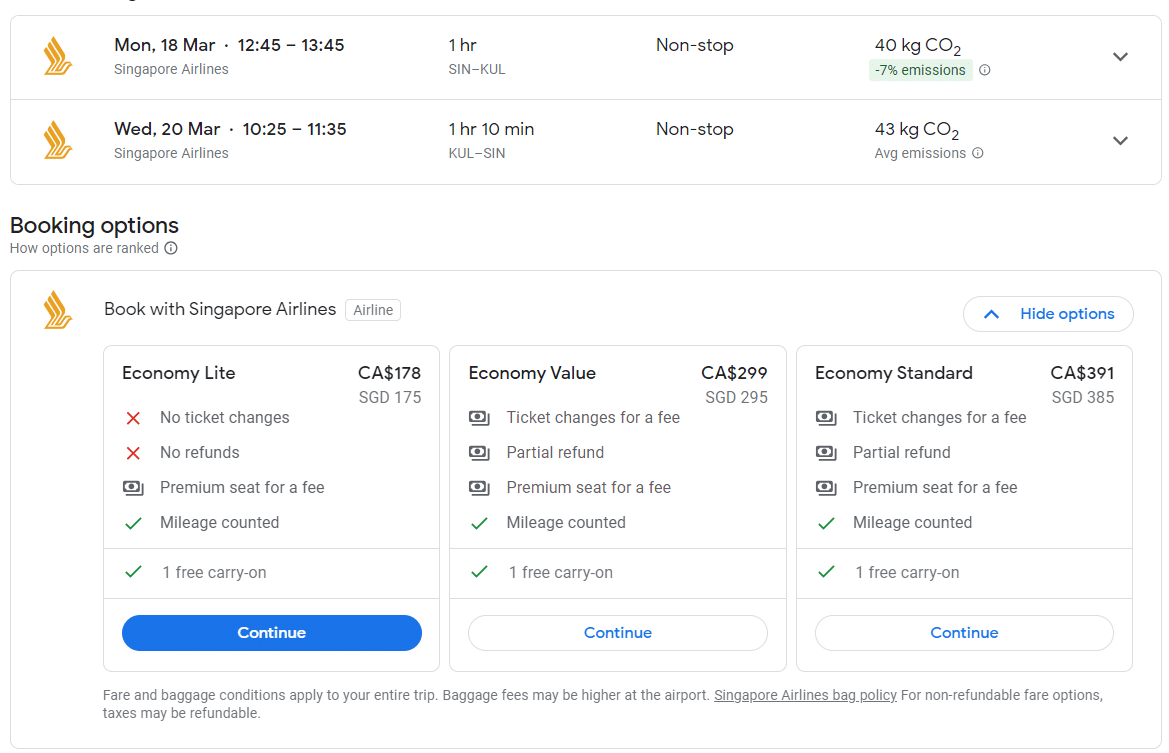
Task: Continue with Economy Lite fare
Action: click(271, 633)
